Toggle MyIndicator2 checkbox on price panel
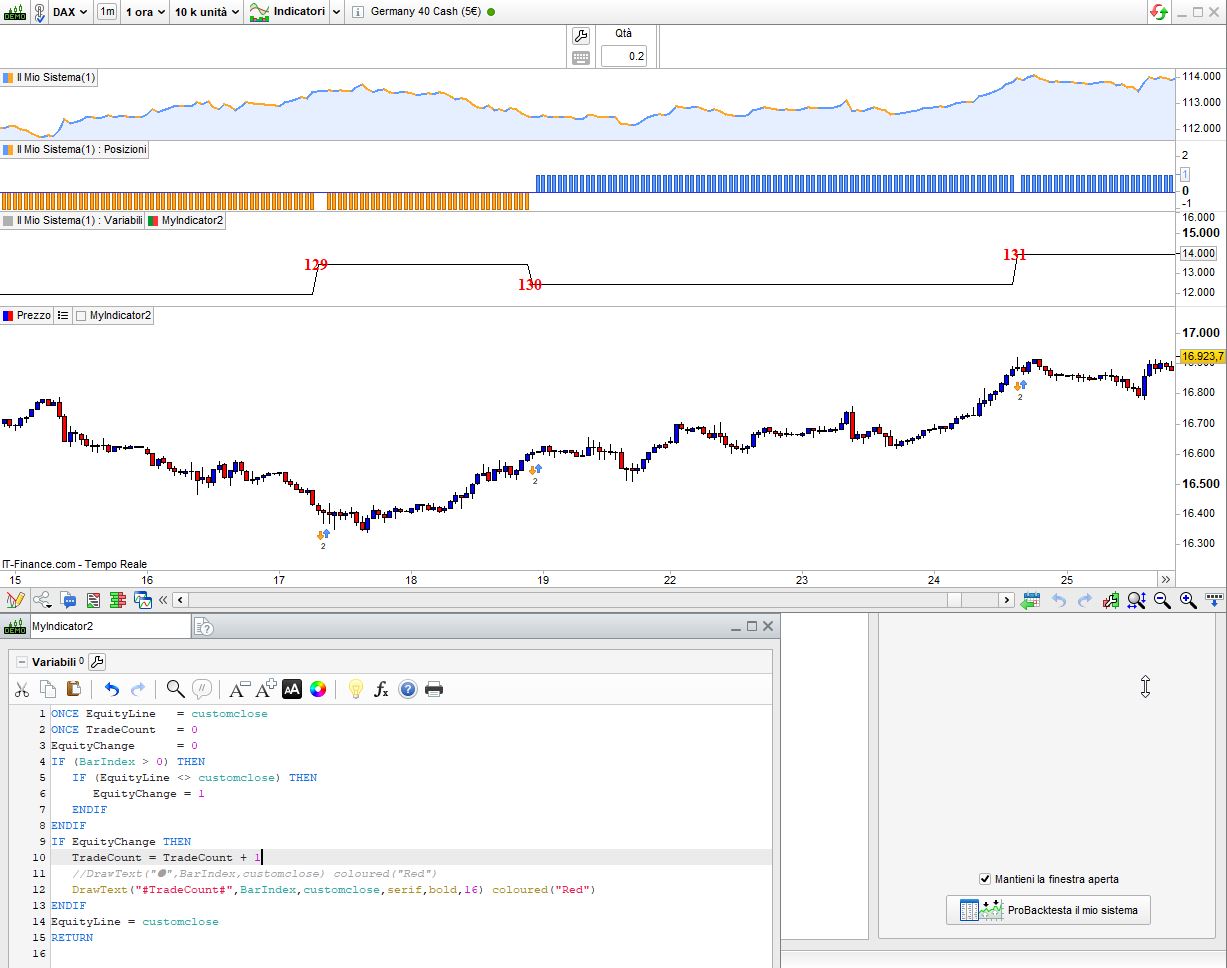The width and height of the screenshot is (1227, 968). click(82, 315)
